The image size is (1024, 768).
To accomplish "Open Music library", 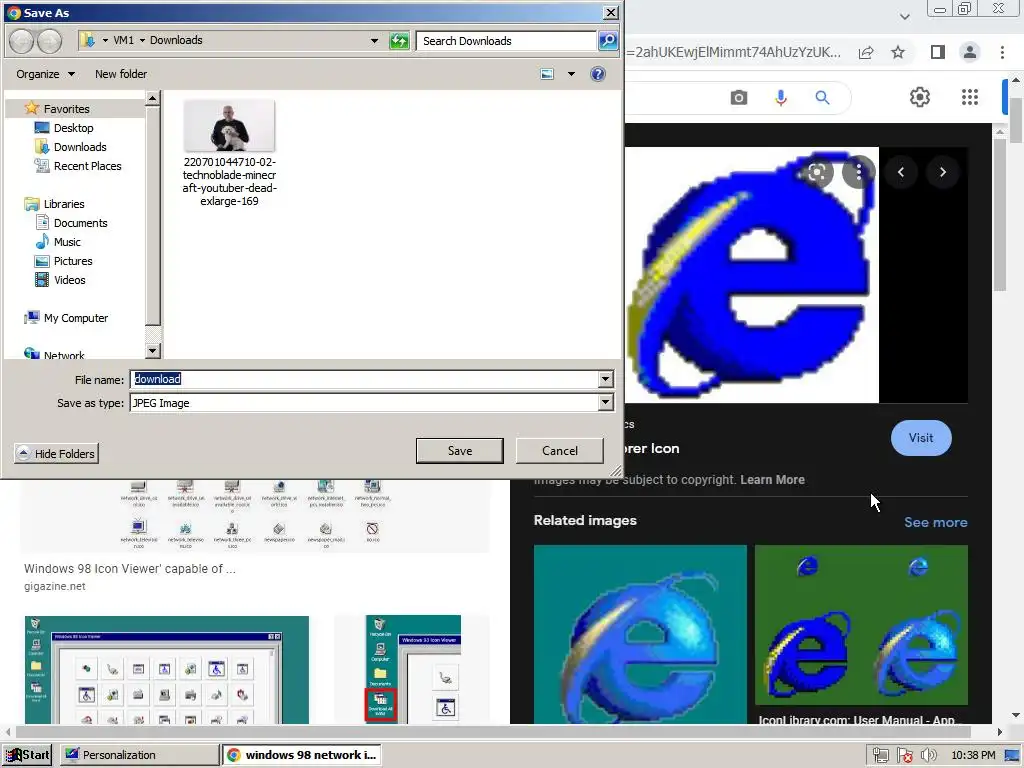I will pos(67,242).
